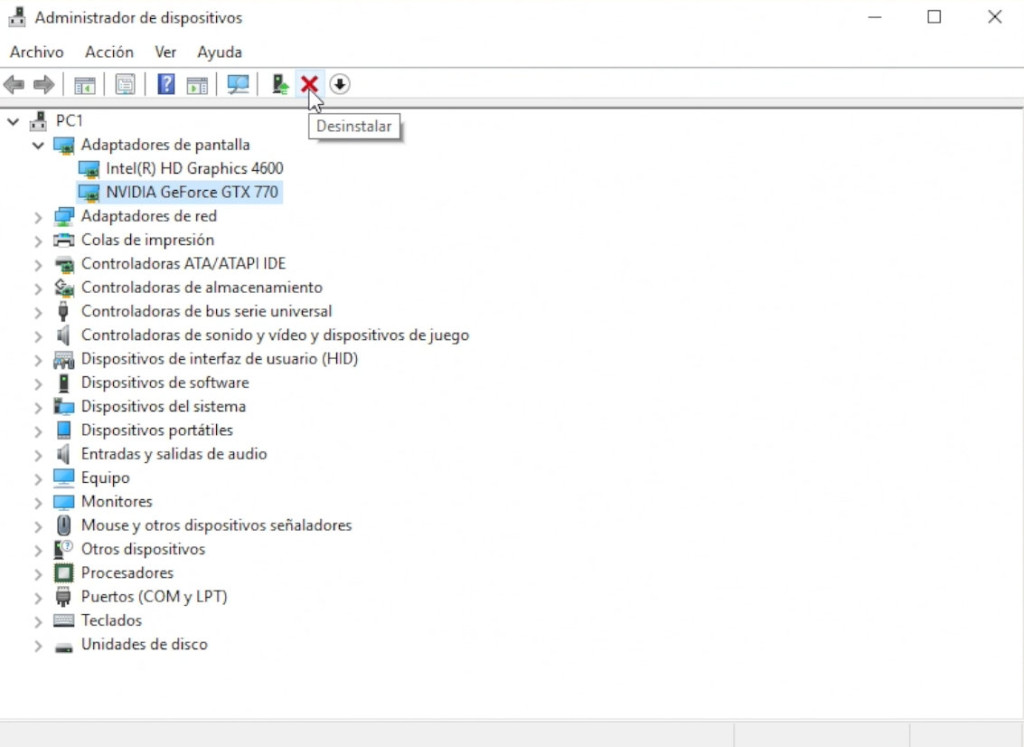Click the Show/Hide console tree icon

84,84
